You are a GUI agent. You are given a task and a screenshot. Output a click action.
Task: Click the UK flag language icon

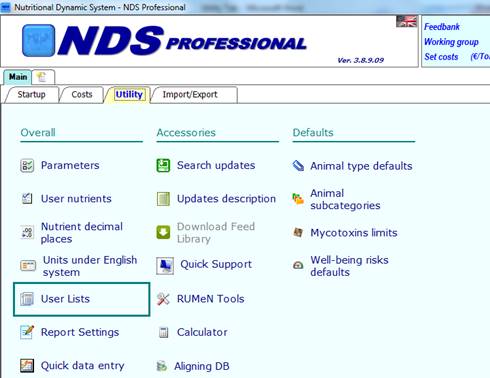406,21
